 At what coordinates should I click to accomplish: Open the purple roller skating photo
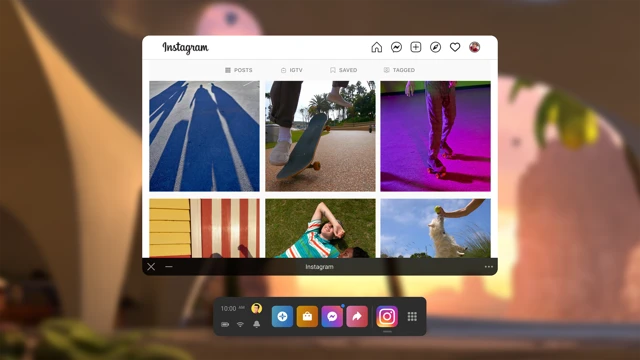tap(436, 136)
